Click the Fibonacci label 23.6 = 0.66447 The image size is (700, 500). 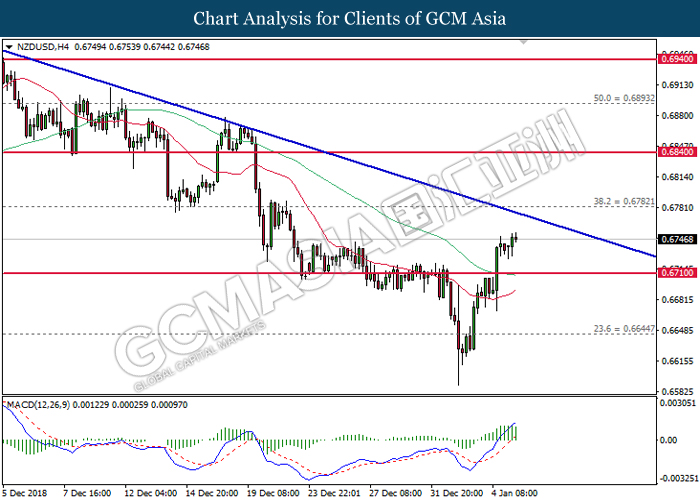(x=624, y=329)
